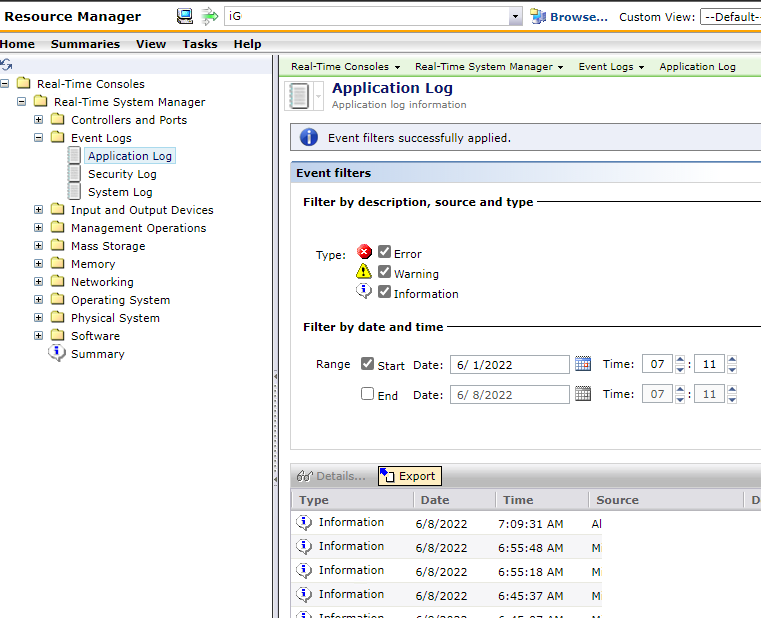Open the Home menu
This screenshot has height=618, width=761.
tap(17, 44)
